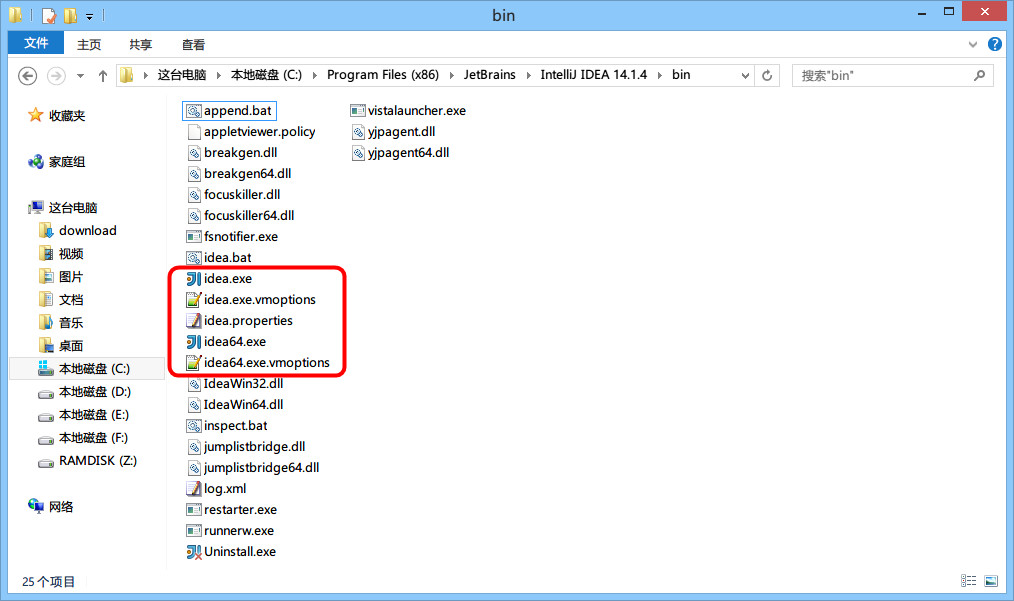
Task: Click the Back navigation arrow
Action: [27, 75]
